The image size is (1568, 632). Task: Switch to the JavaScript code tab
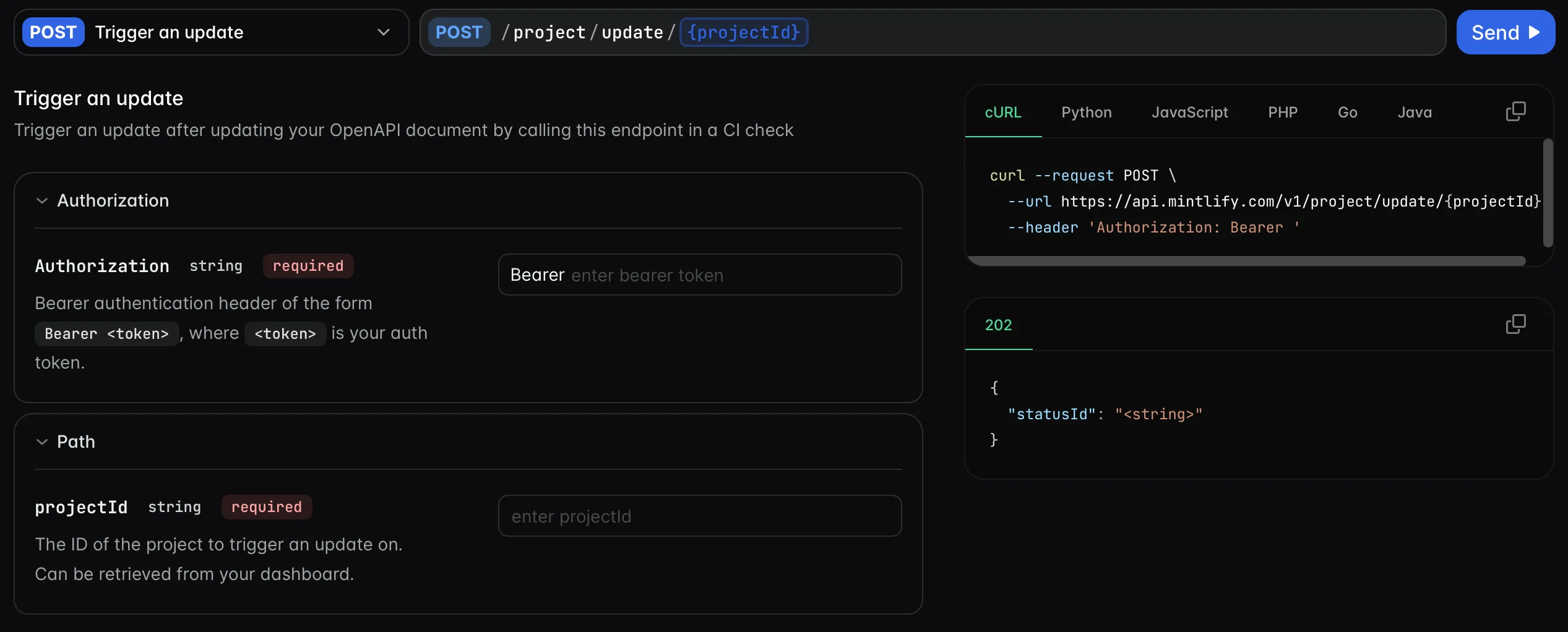(x=1190, y=113)
